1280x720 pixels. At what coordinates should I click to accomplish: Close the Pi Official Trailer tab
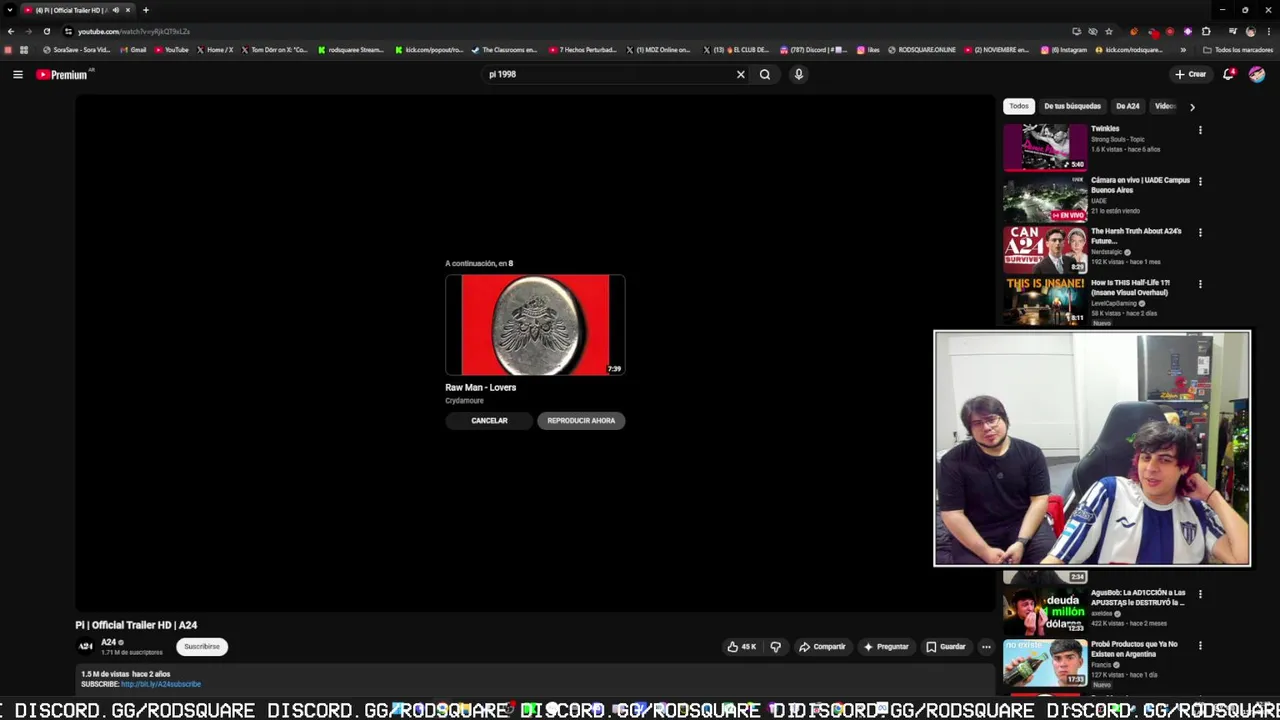128,10
